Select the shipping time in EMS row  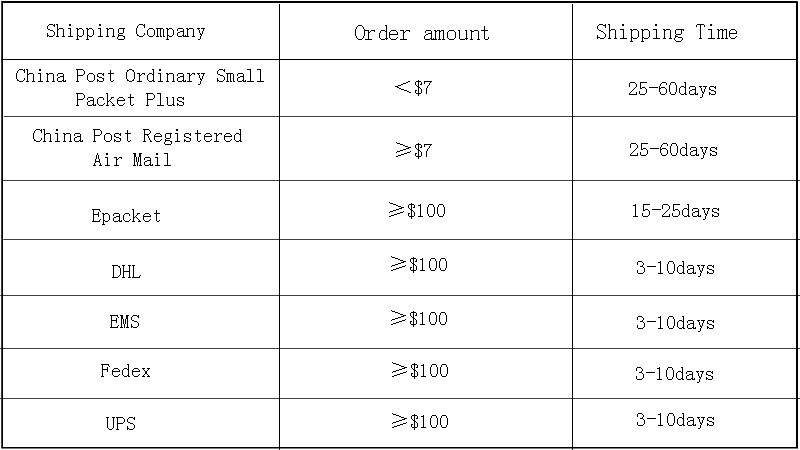point(675,323)
